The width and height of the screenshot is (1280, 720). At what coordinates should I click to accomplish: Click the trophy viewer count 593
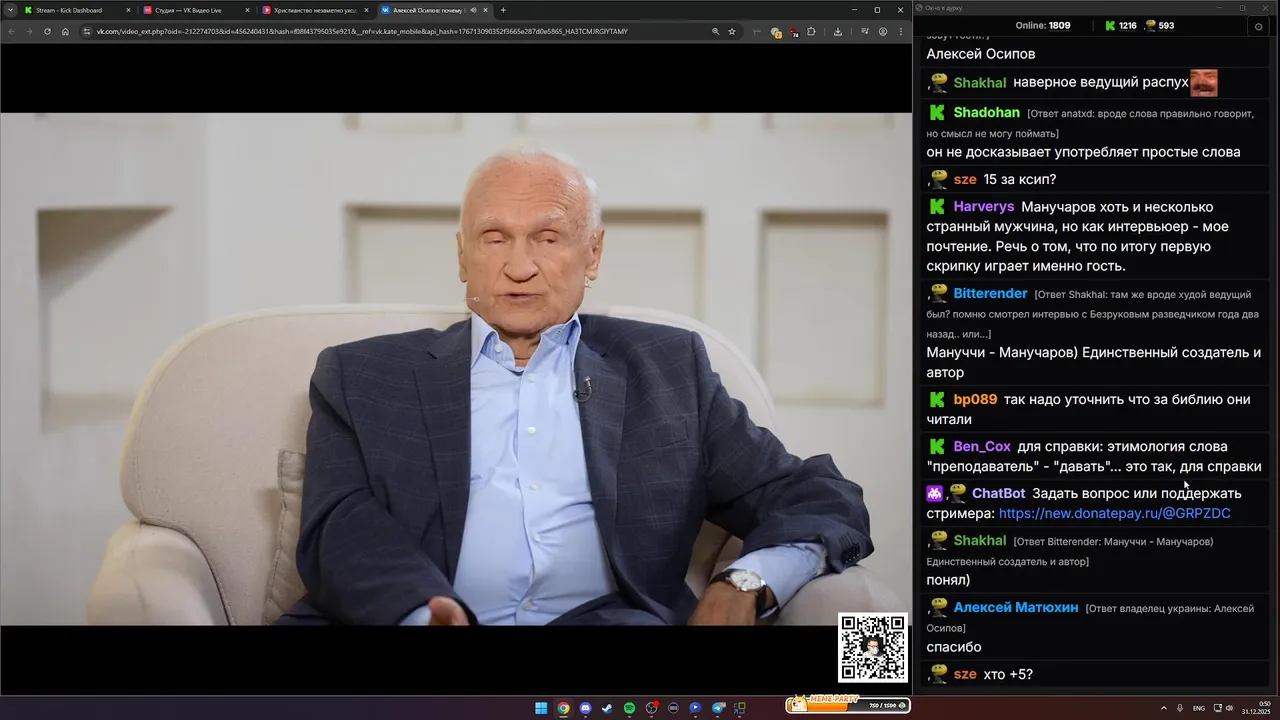coord(1159,26)
